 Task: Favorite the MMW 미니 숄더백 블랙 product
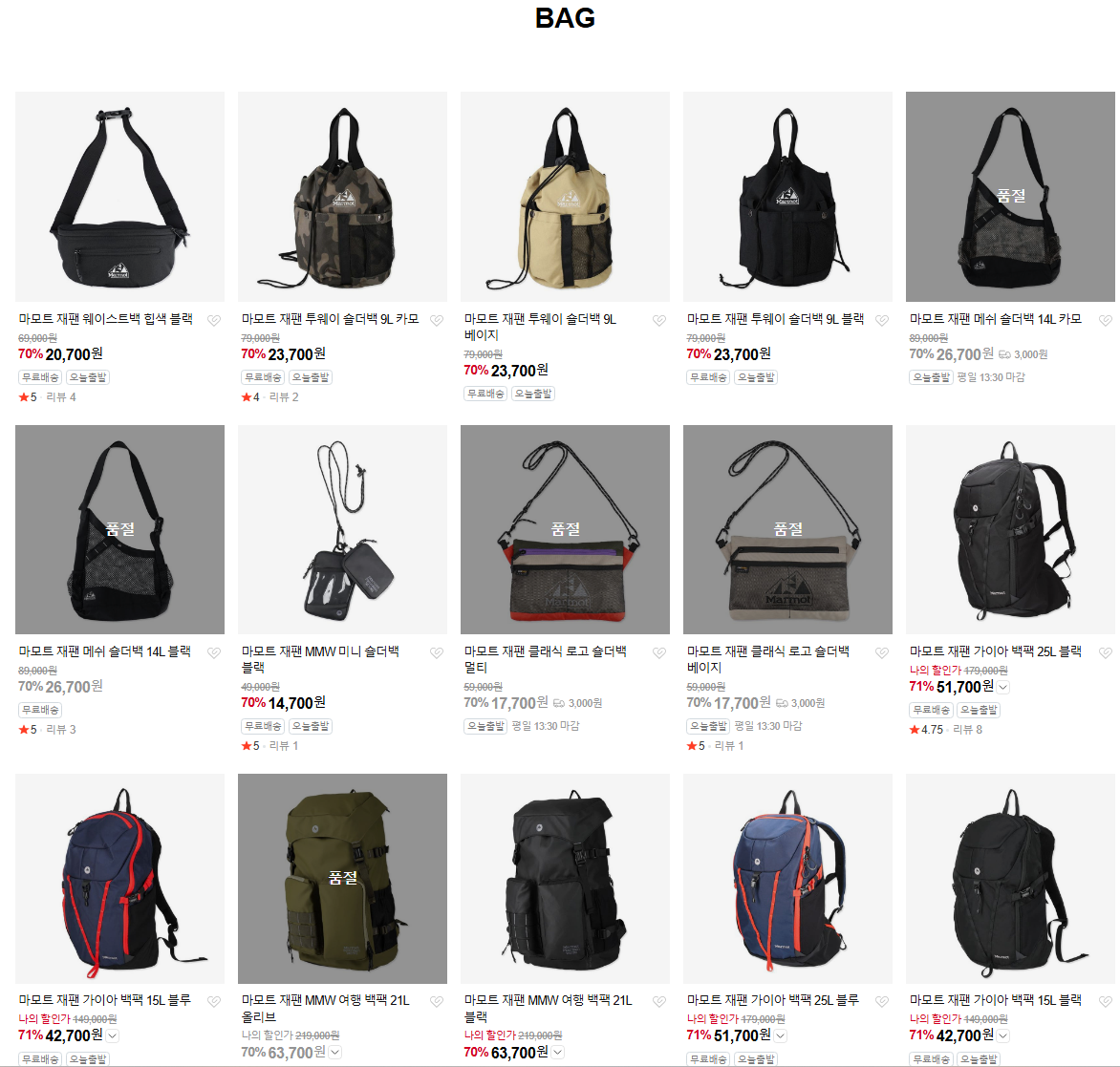coord(437,652)
